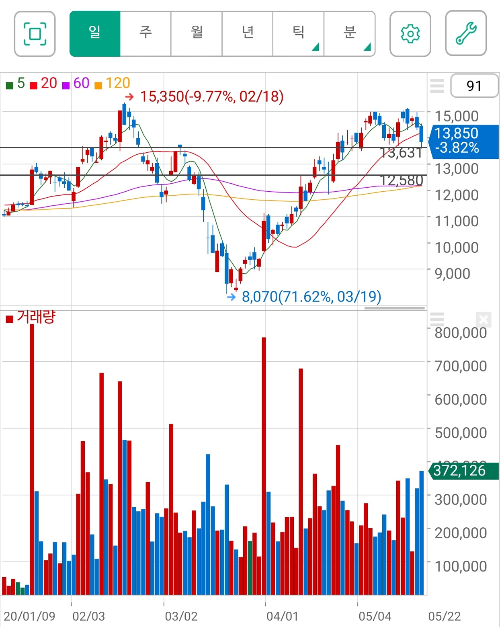The width and height of the screenshot is (500, 627).
Task: Tap the 02/03 date axis label
Action: click(x=88, y=616)
